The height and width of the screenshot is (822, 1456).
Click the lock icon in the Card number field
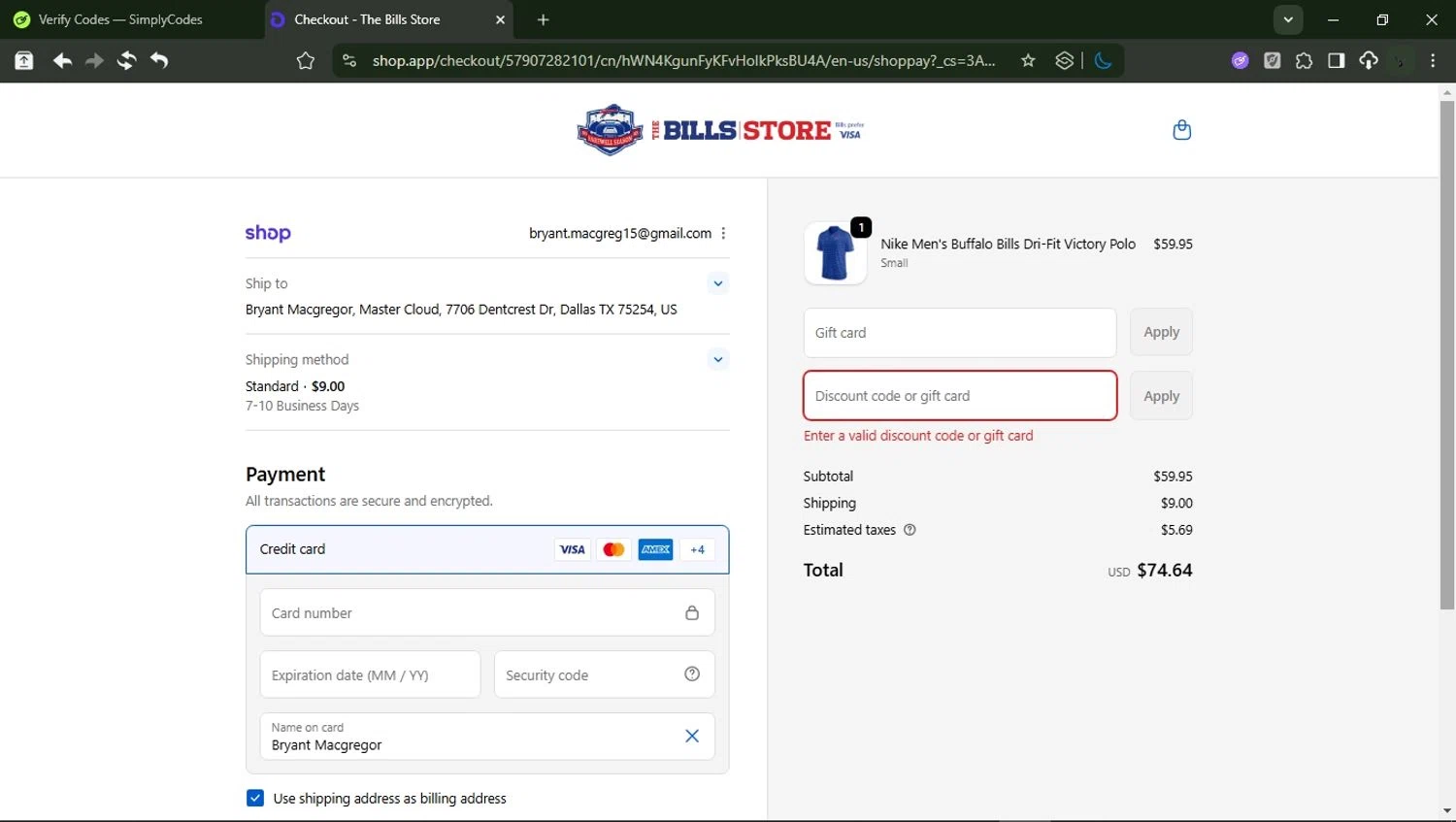coord(692,612)
